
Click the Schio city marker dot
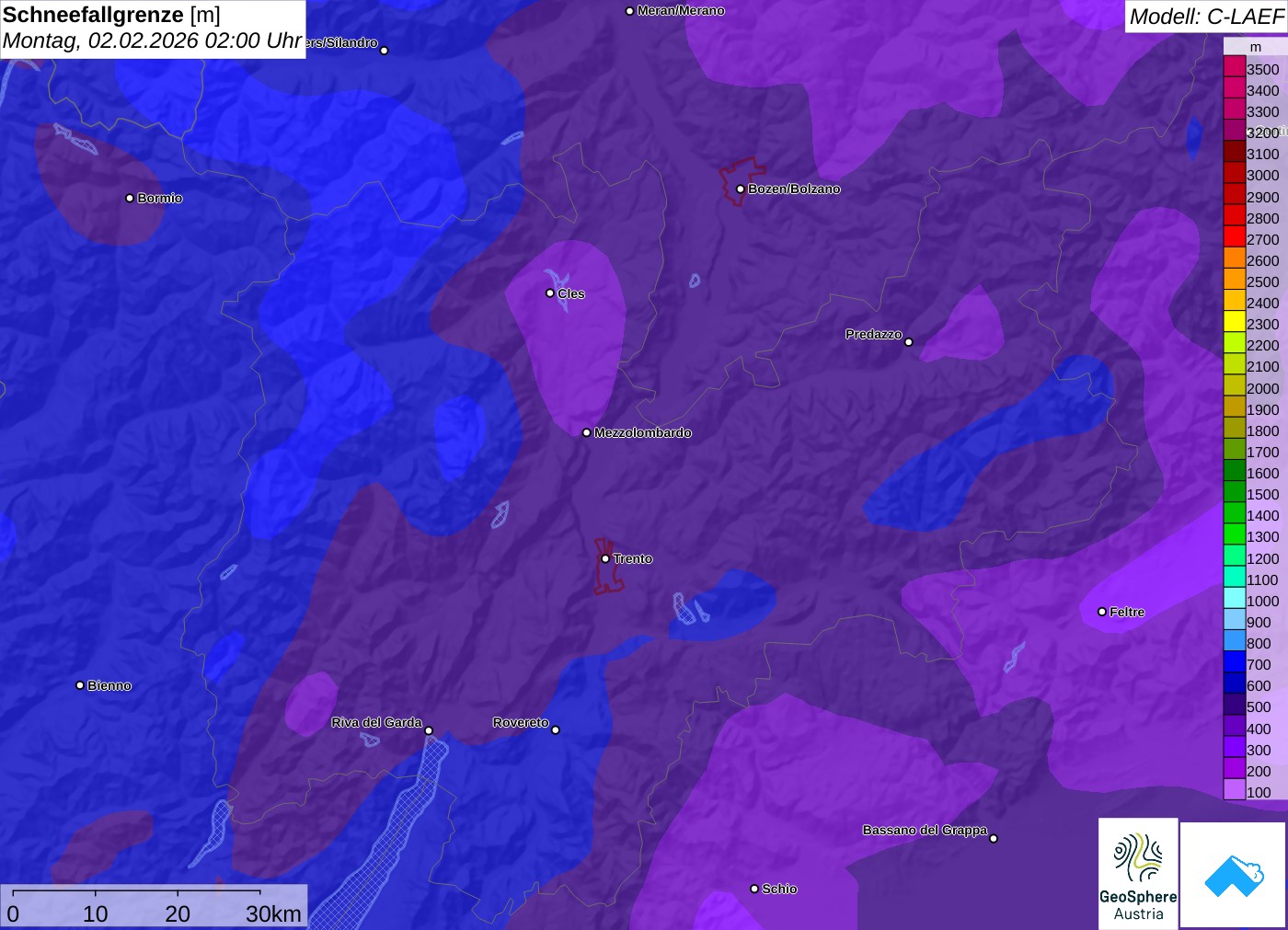click(754, 889)
